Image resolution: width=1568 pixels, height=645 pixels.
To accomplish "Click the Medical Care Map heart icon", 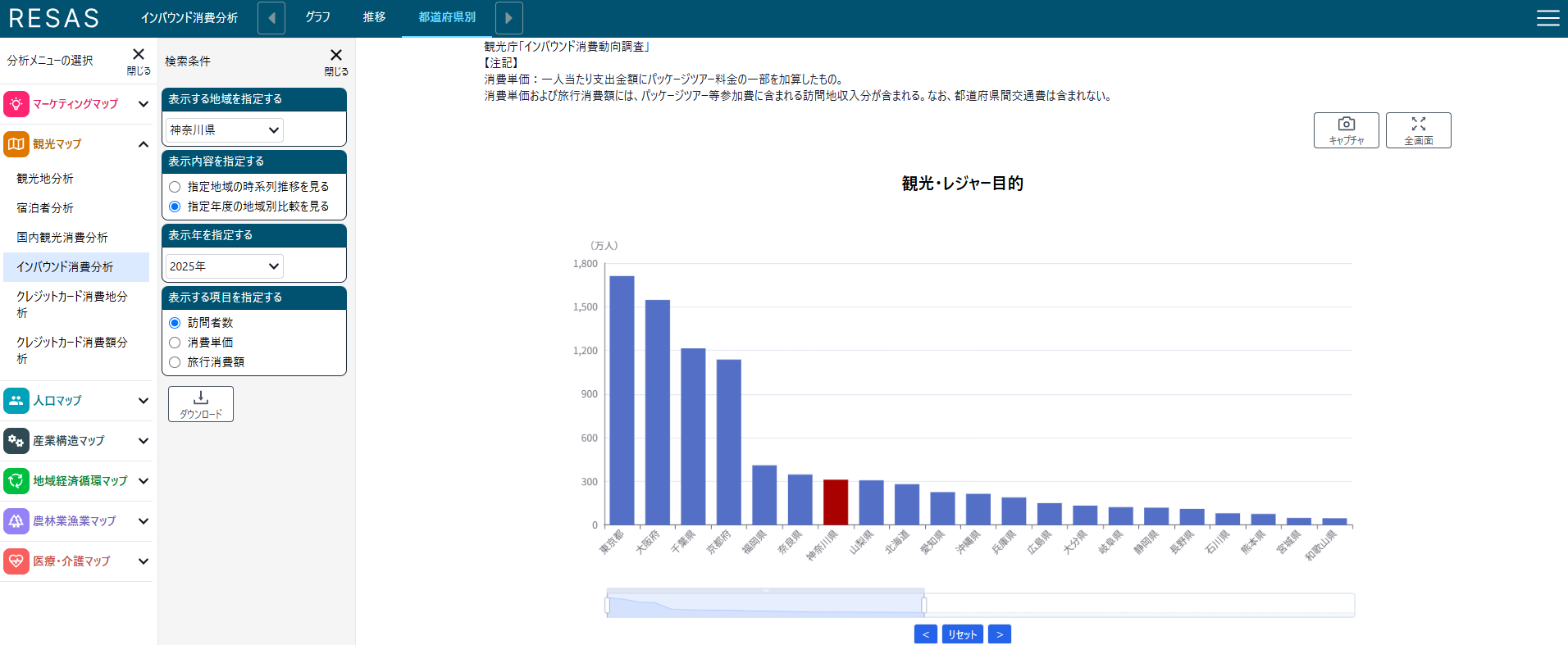I will (x=16, y=561).
